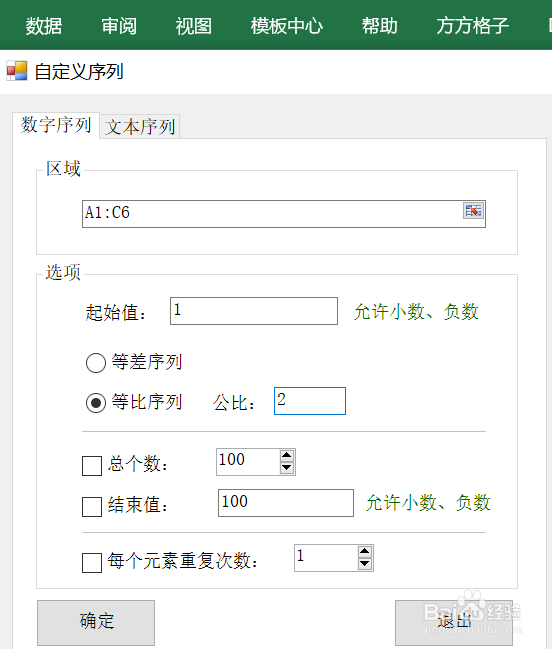552x649 pixels.
Task: Decrease 总个数 with down spinner arrow
Action: tap(287, 468)
